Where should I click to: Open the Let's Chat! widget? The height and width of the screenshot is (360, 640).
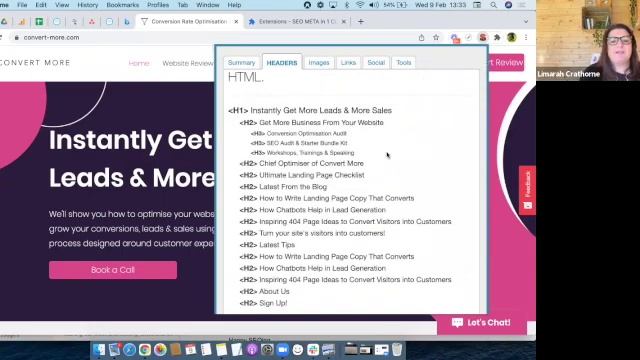click(481, 322)
